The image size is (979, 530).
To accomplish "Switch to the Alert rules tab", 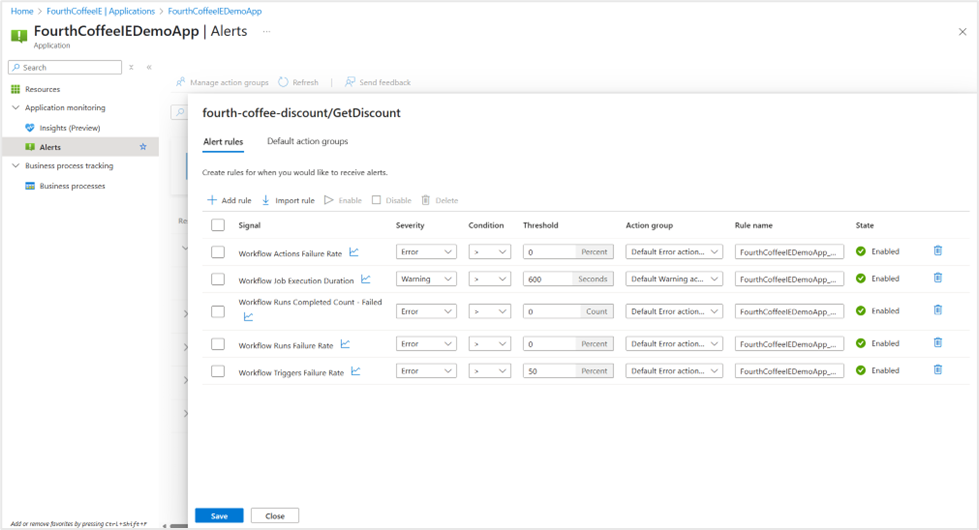I will tap(223, 142).
